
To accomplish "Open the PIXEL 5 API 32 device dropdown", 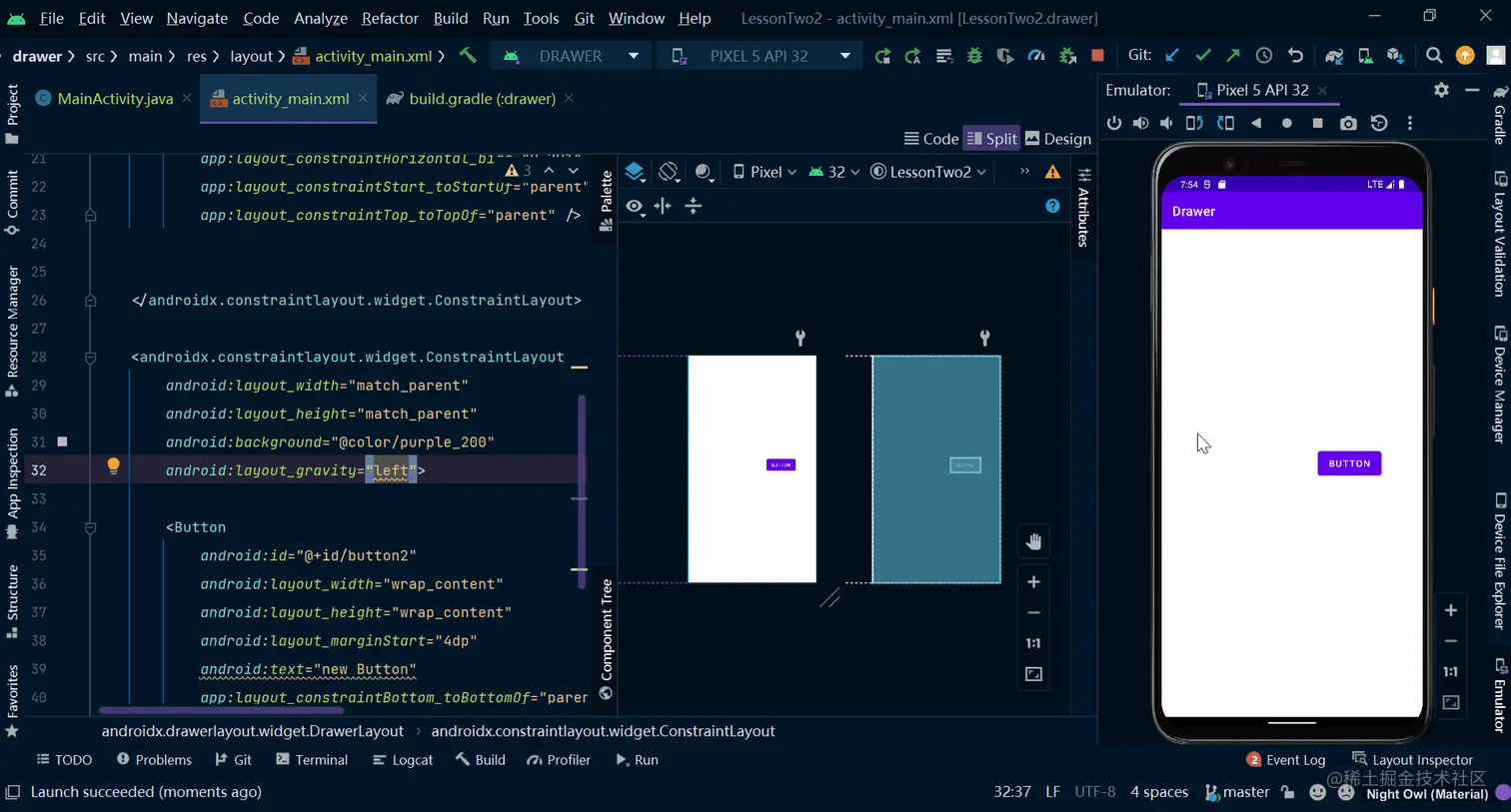I will pyautogui.click(x=760, y=56).
